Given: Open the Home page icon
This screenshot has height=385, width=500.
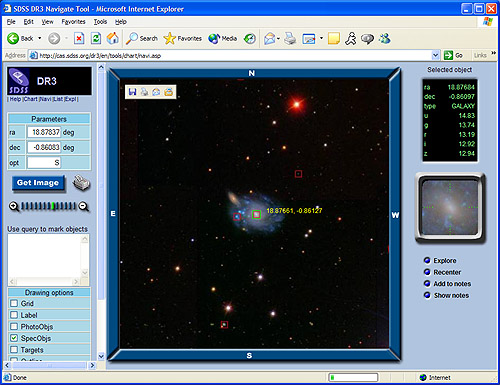Looking at the screenshot, I should (113, 38).
